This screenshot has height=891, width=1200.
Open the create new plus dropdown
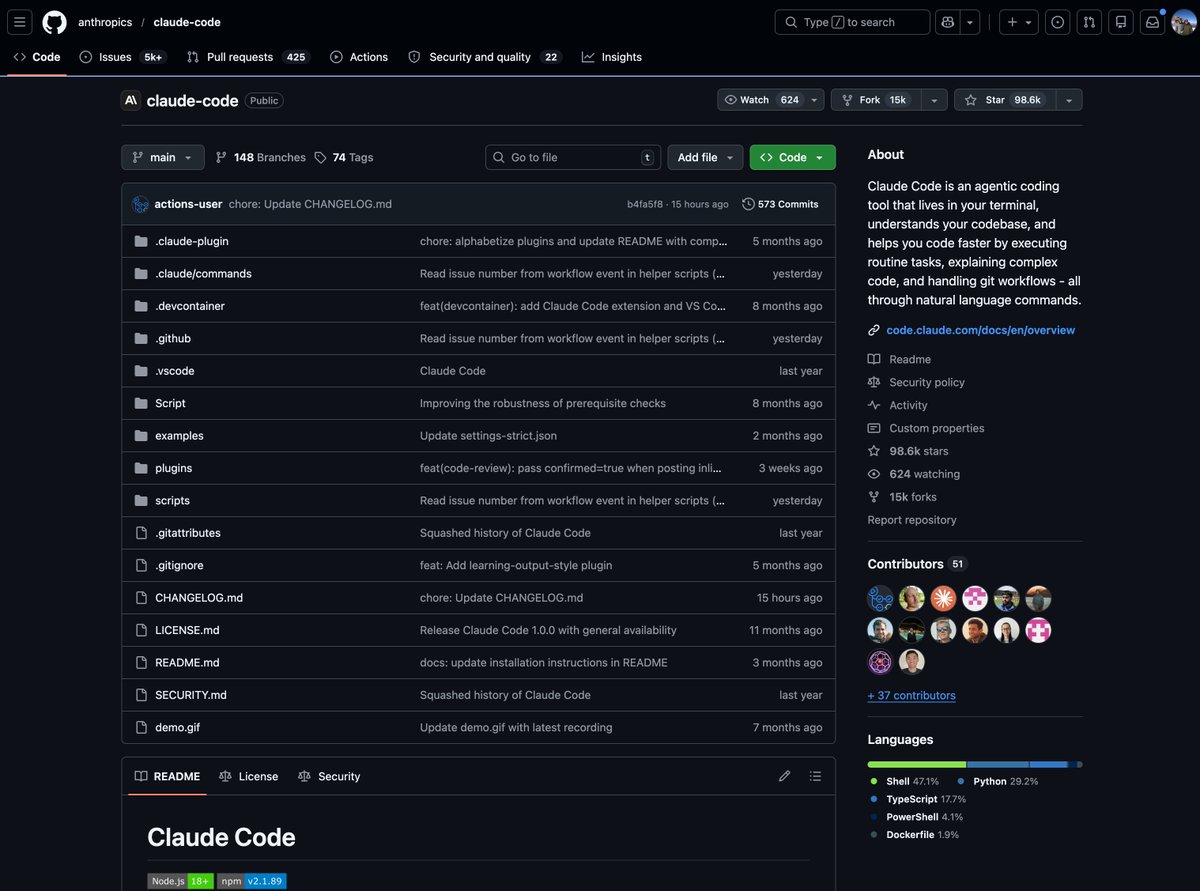coord(1020,22)
